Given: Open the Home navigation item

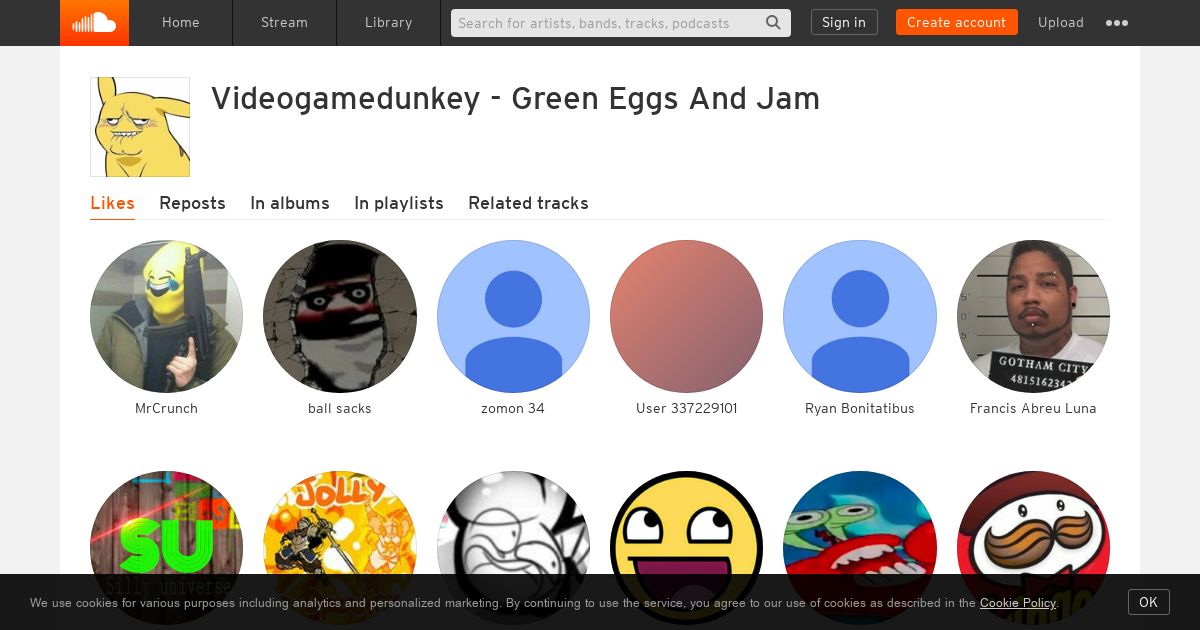Looking at the screenshot, I should coord(181,22).
